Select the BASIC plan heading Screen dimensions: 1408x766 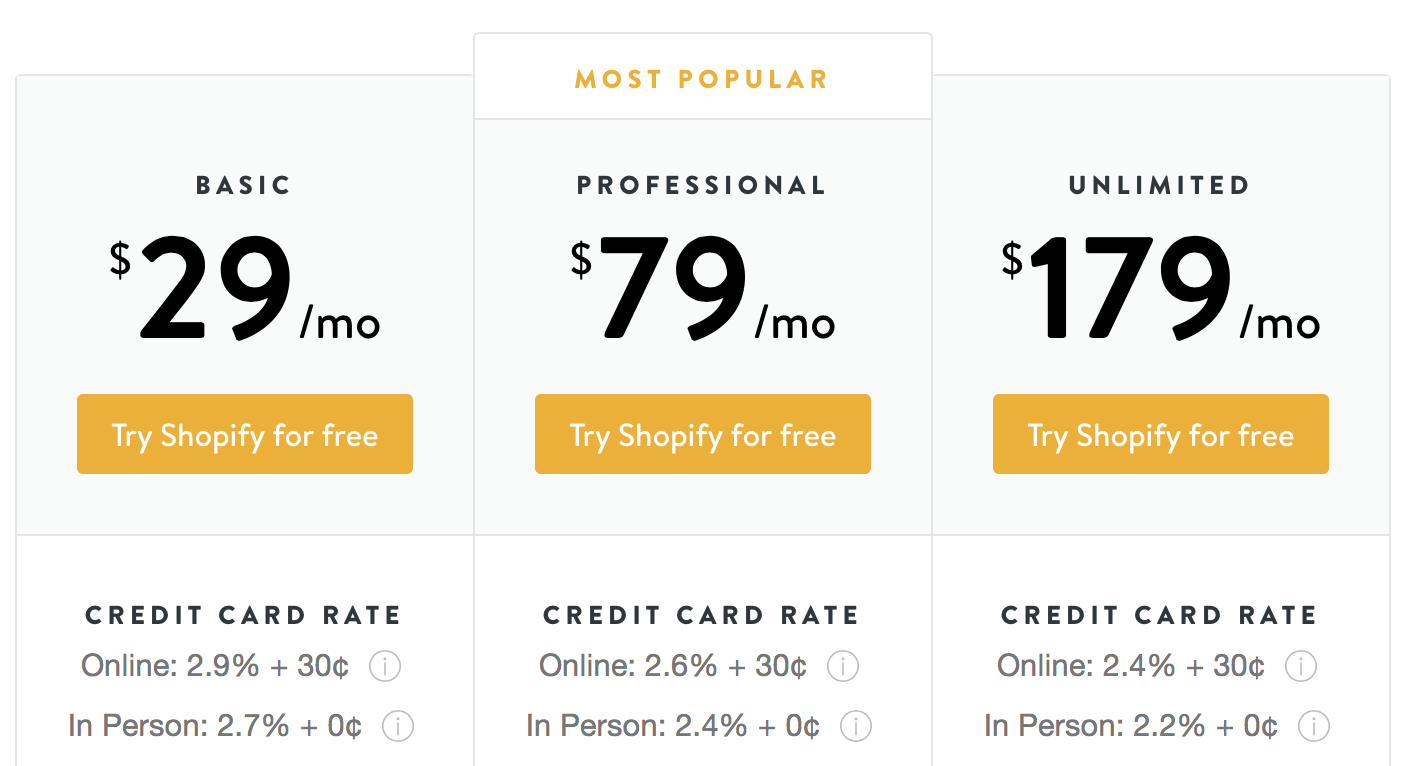[244, 185]
